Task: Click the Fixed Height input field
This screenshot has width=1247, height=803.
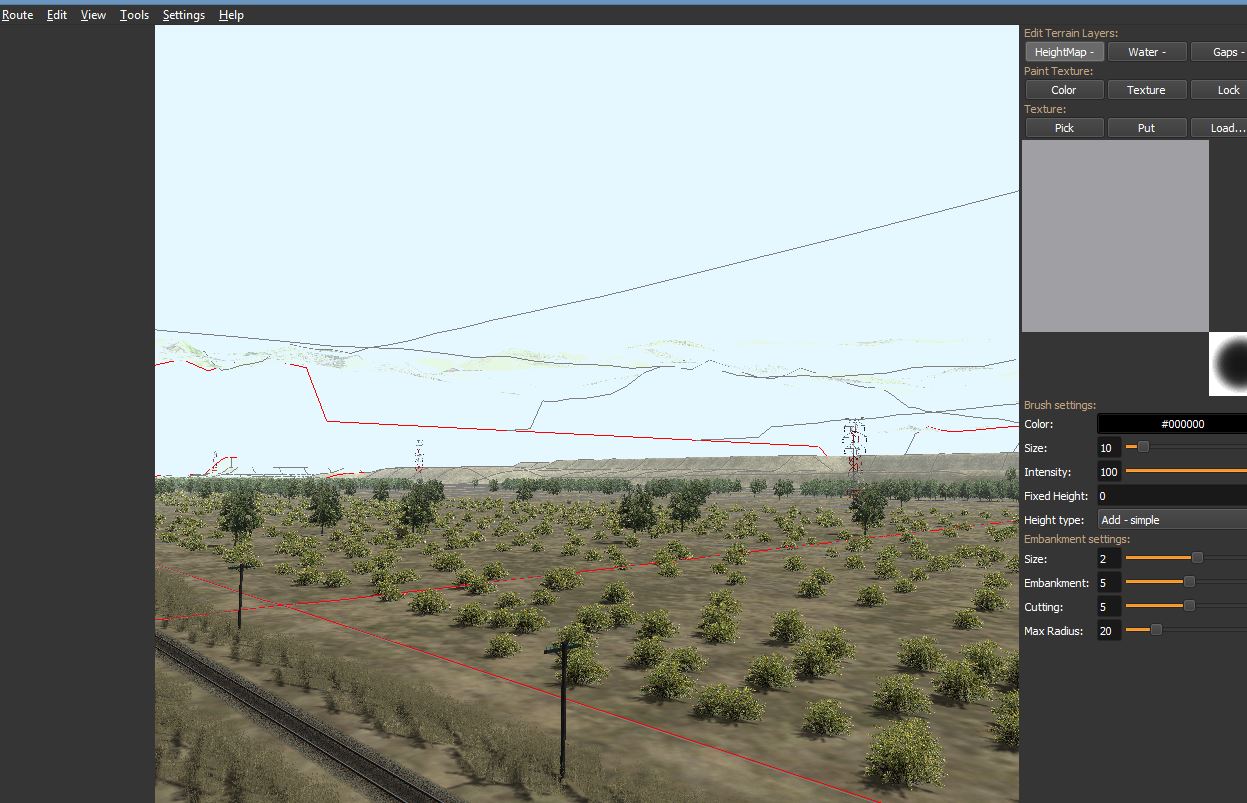Action: pos(1172,496)
